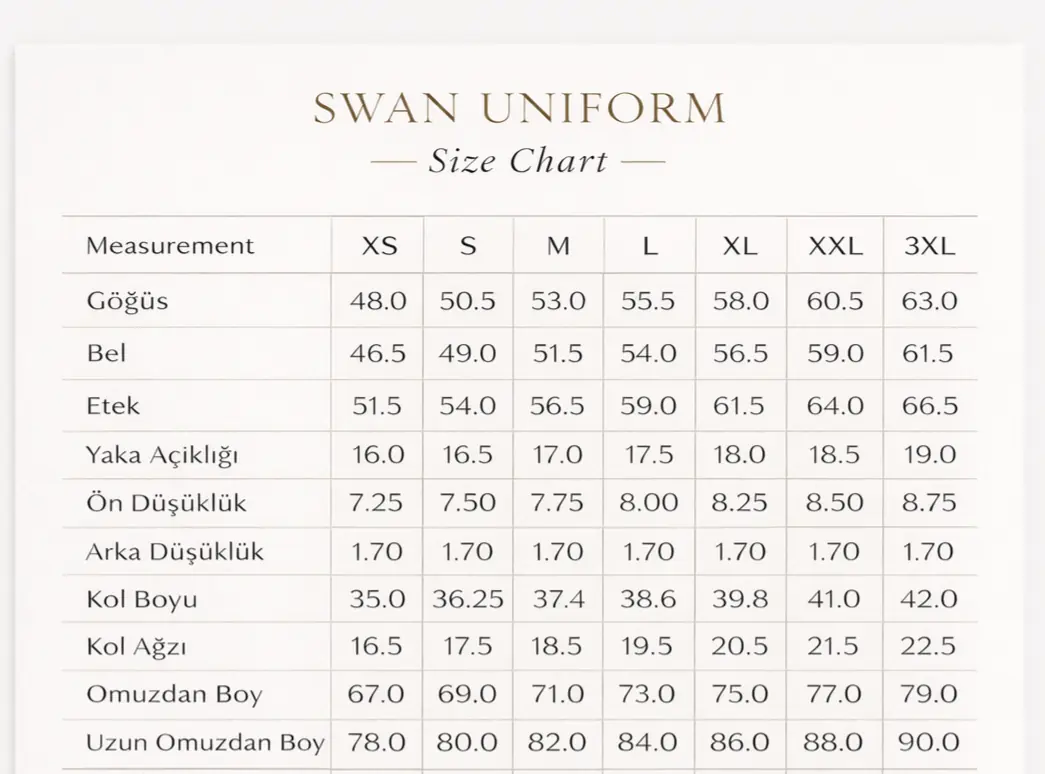
Task: Click the Size Chart subtitle
Action: pyautogui.click(x=518, y=161)
